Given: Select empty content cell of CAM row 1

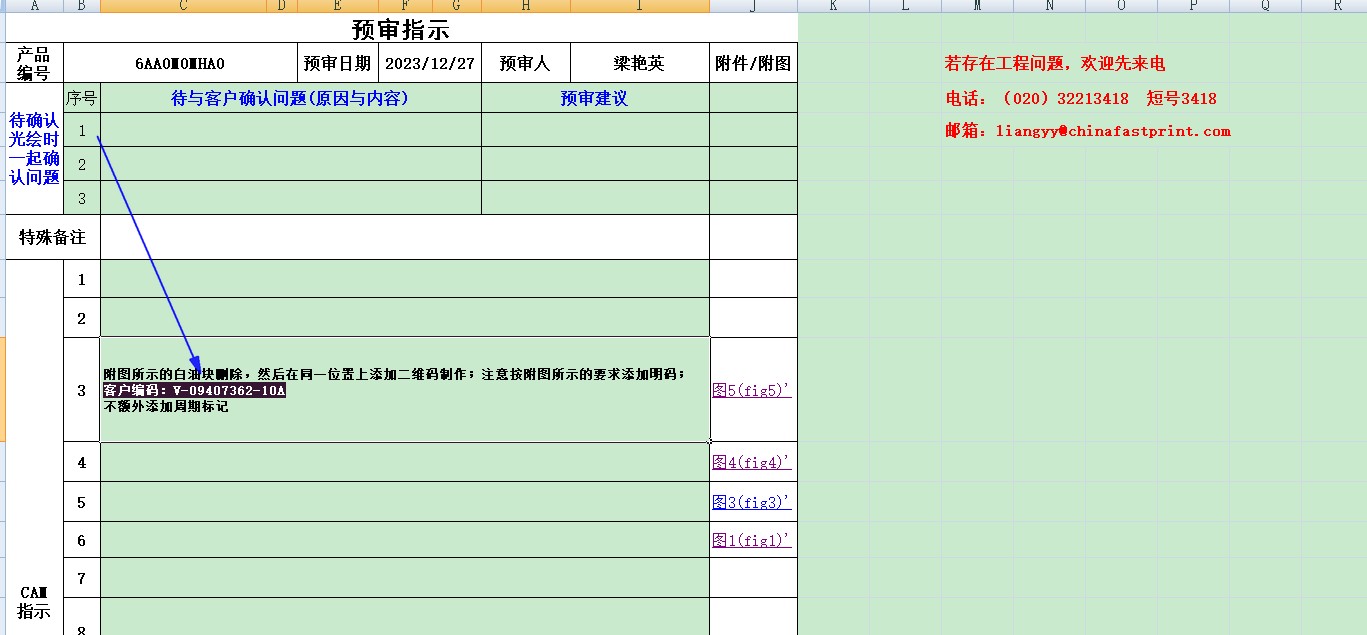Looking at the screenshot, I should (405, 279).
